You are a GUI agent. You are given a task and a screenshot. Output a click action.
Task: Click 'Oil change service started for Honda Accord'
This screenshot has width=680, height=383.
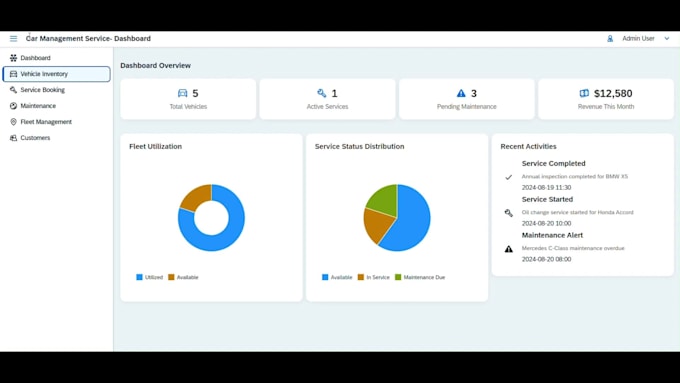[577, 213]
